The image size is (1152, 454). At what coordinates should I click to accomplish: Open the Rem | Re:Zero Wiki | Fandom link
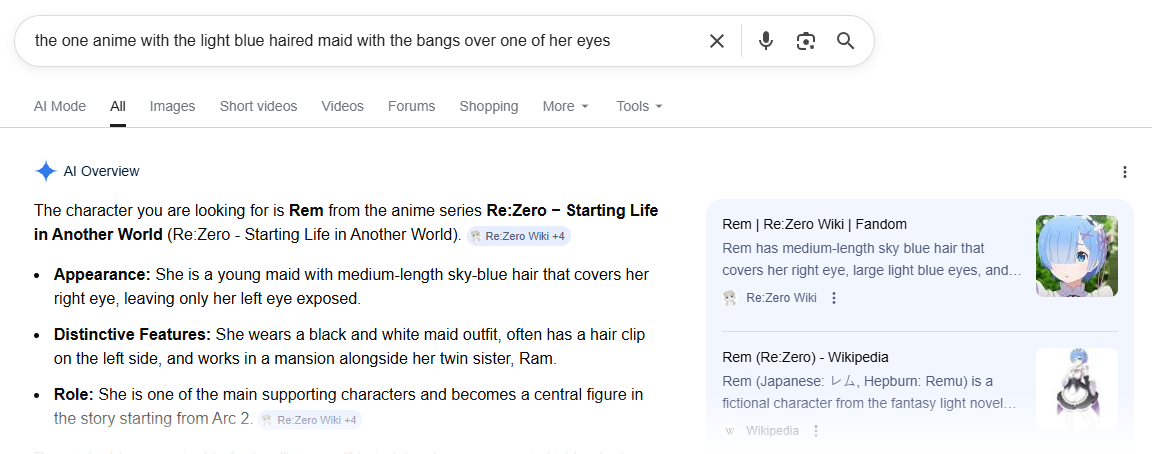[x=814, y=224]
